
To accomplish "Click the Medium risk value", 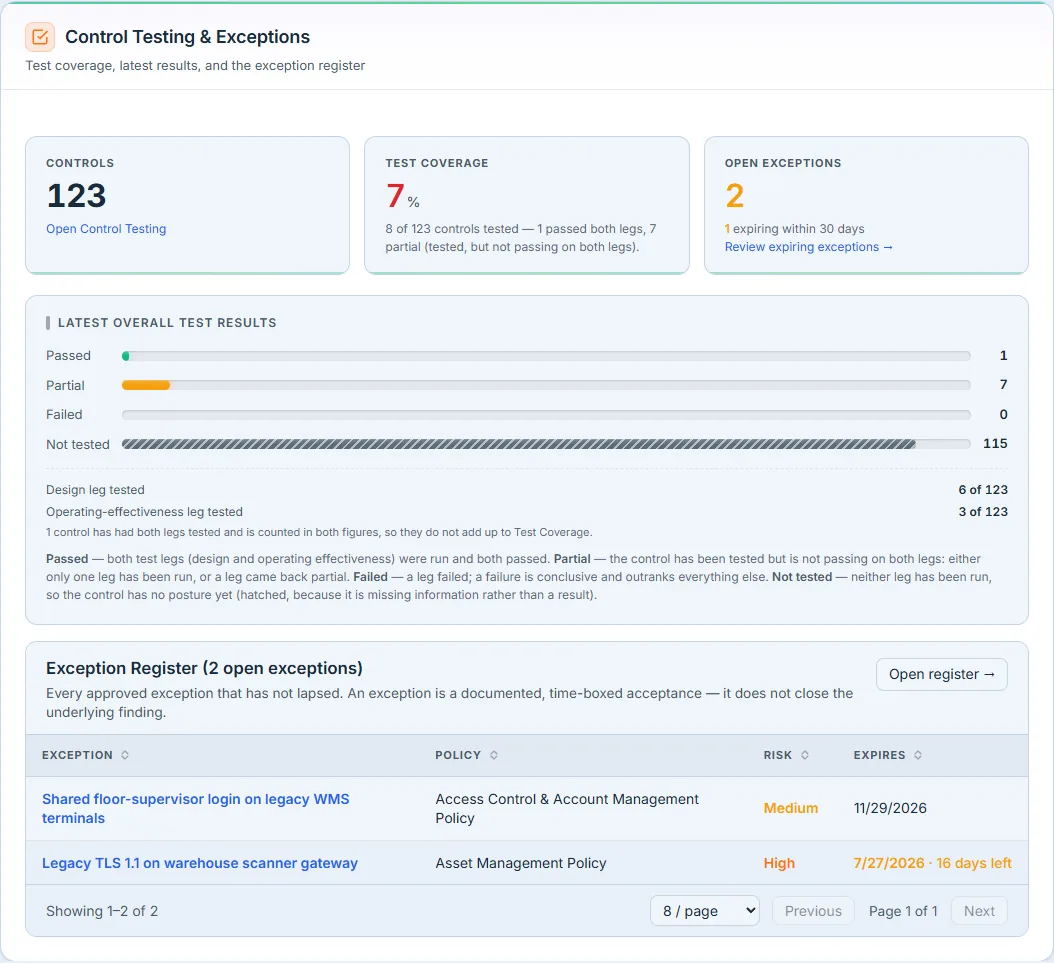I will (790, 808).
